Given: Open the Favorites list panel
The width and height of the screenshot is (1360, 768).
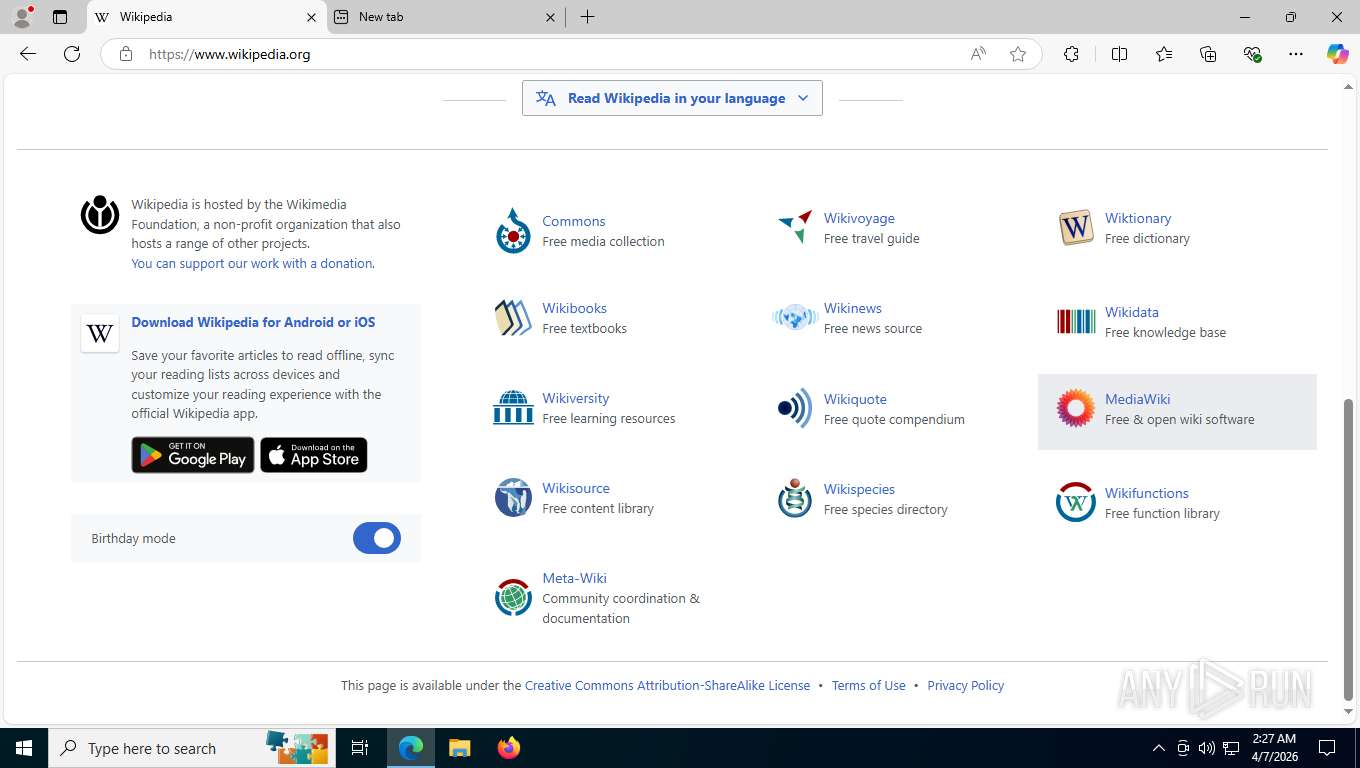Looking at the screenshot, I should (x=1164, y=54).
